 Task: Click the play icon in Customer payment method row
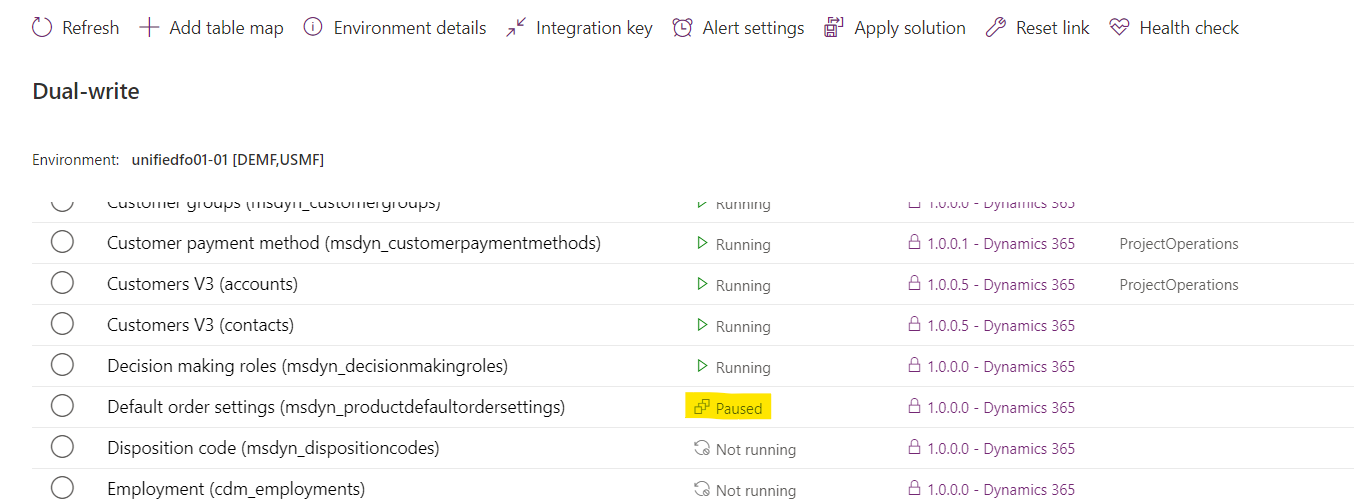pos(702,243)
